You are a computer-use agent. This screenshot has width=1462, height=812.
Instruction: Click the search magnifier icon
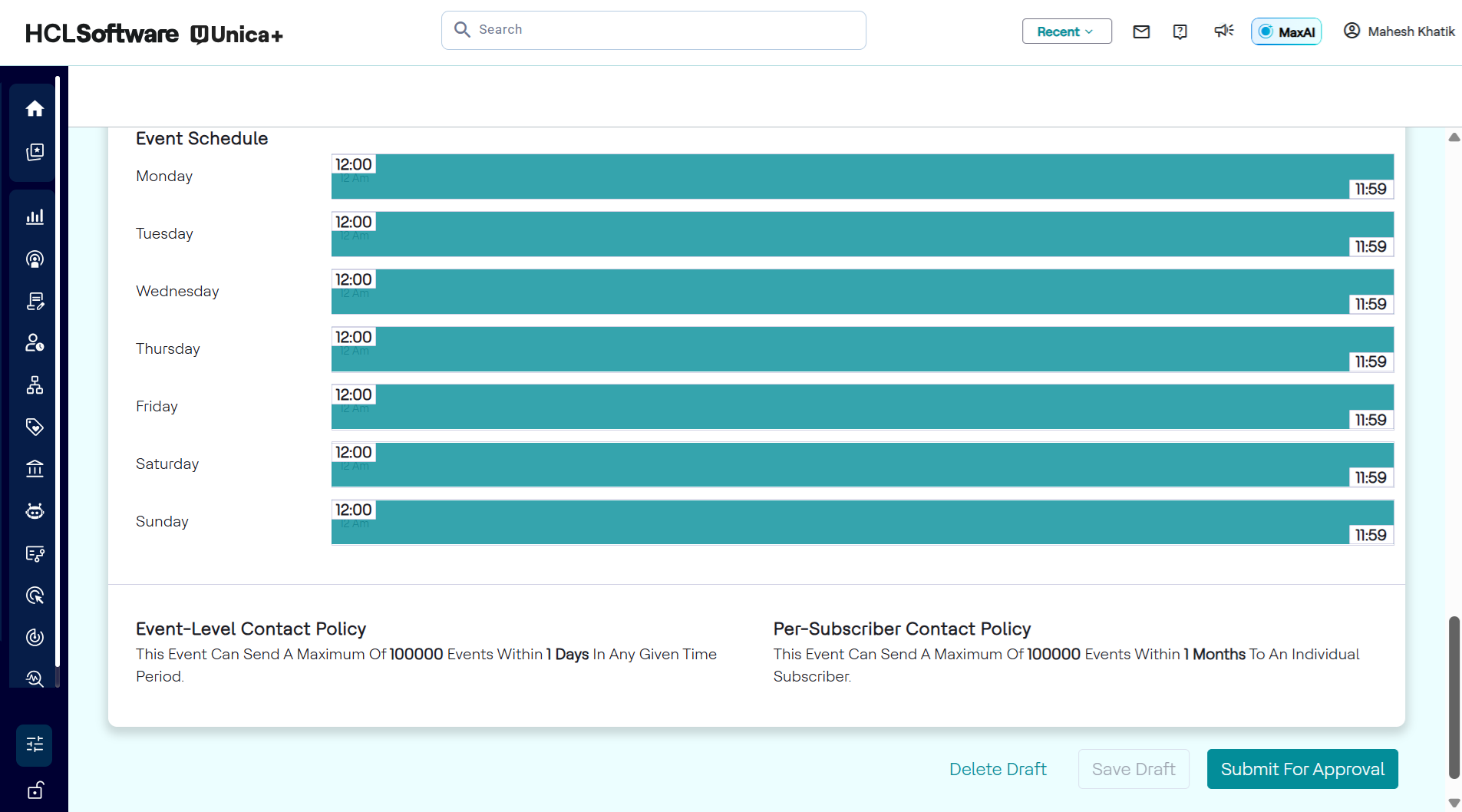[462, 29]
